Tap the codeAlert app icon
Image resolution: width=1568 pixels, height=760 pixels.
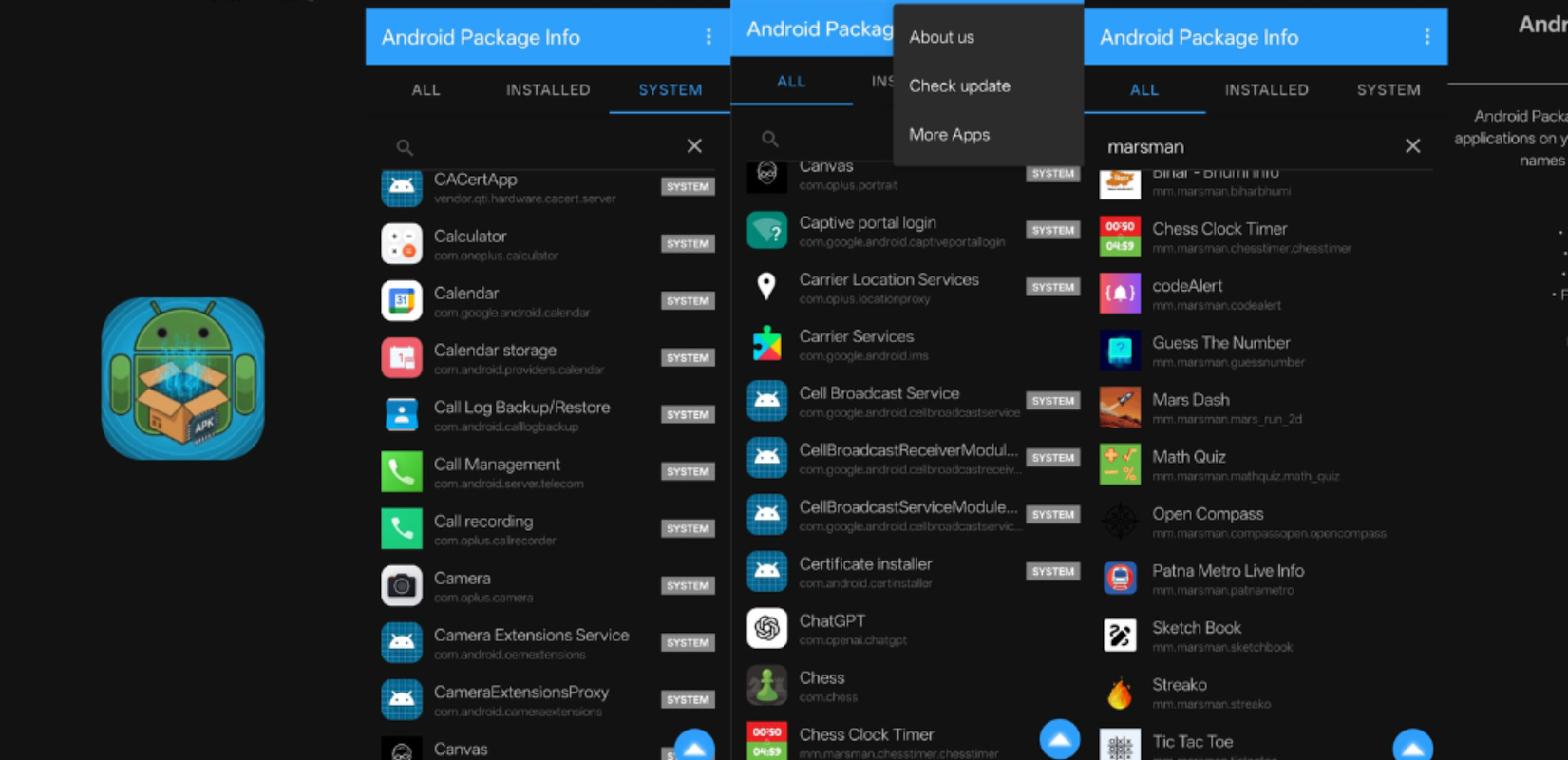point(1121,294)
